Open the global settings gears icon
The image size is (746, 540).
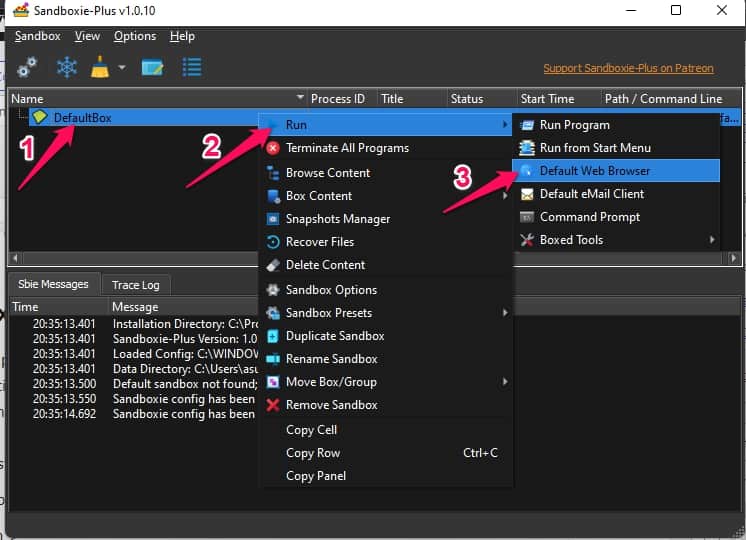27,67
